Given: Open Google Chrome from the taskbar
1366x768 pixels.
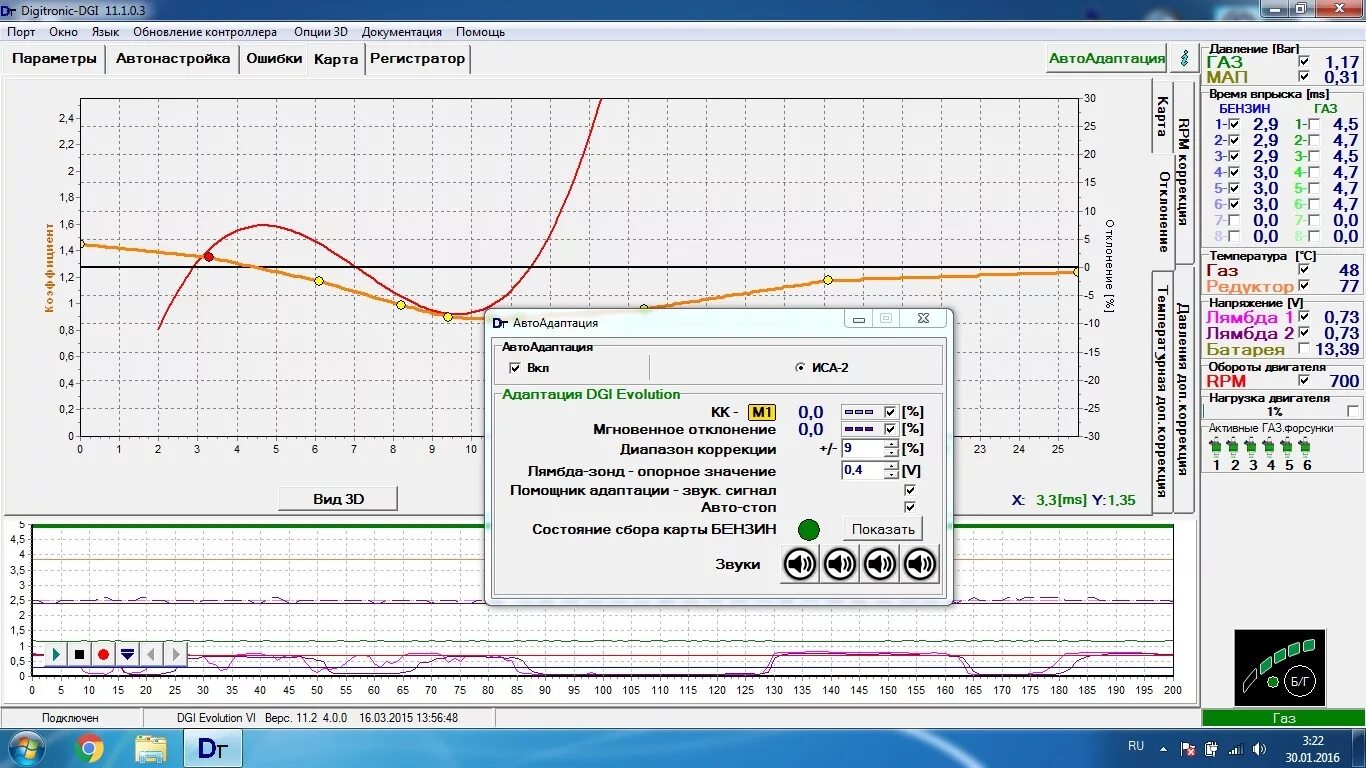Looking at the screenshot, I should tap(88, 748).
